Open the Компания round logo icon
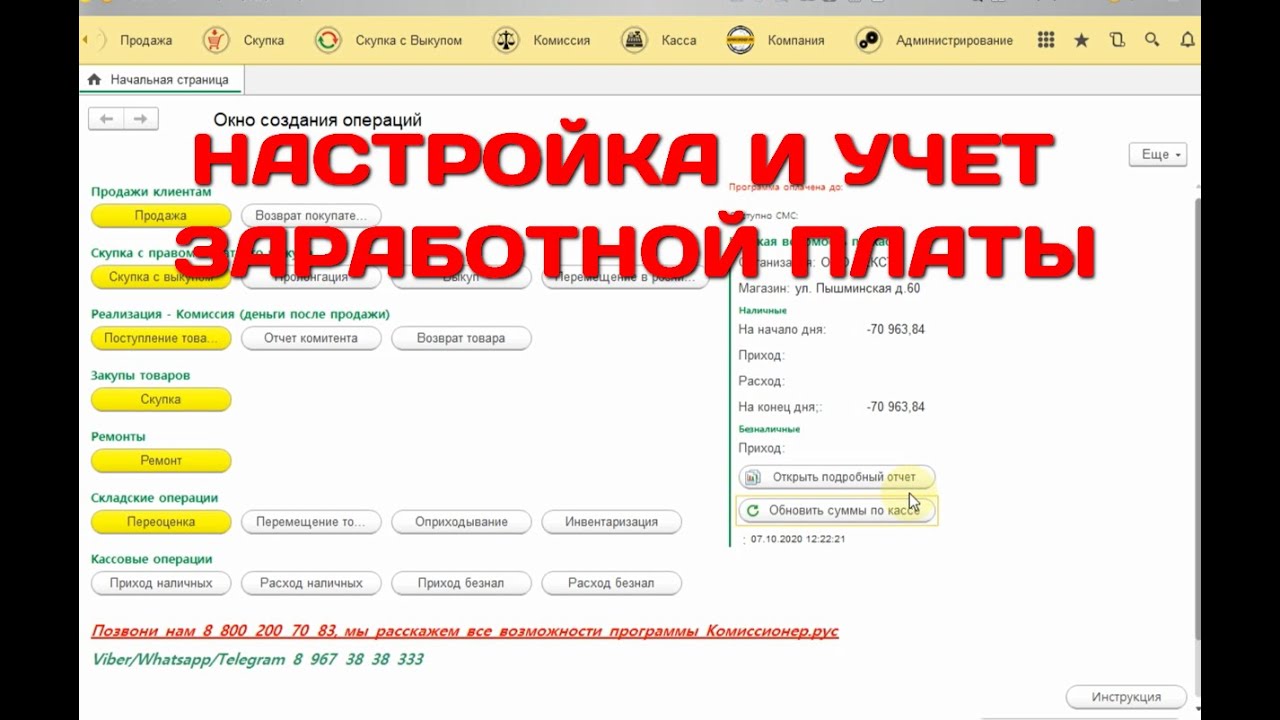The width and height of the screenshot is (1280, 720). pyautogui.click(x=740, y=41)
